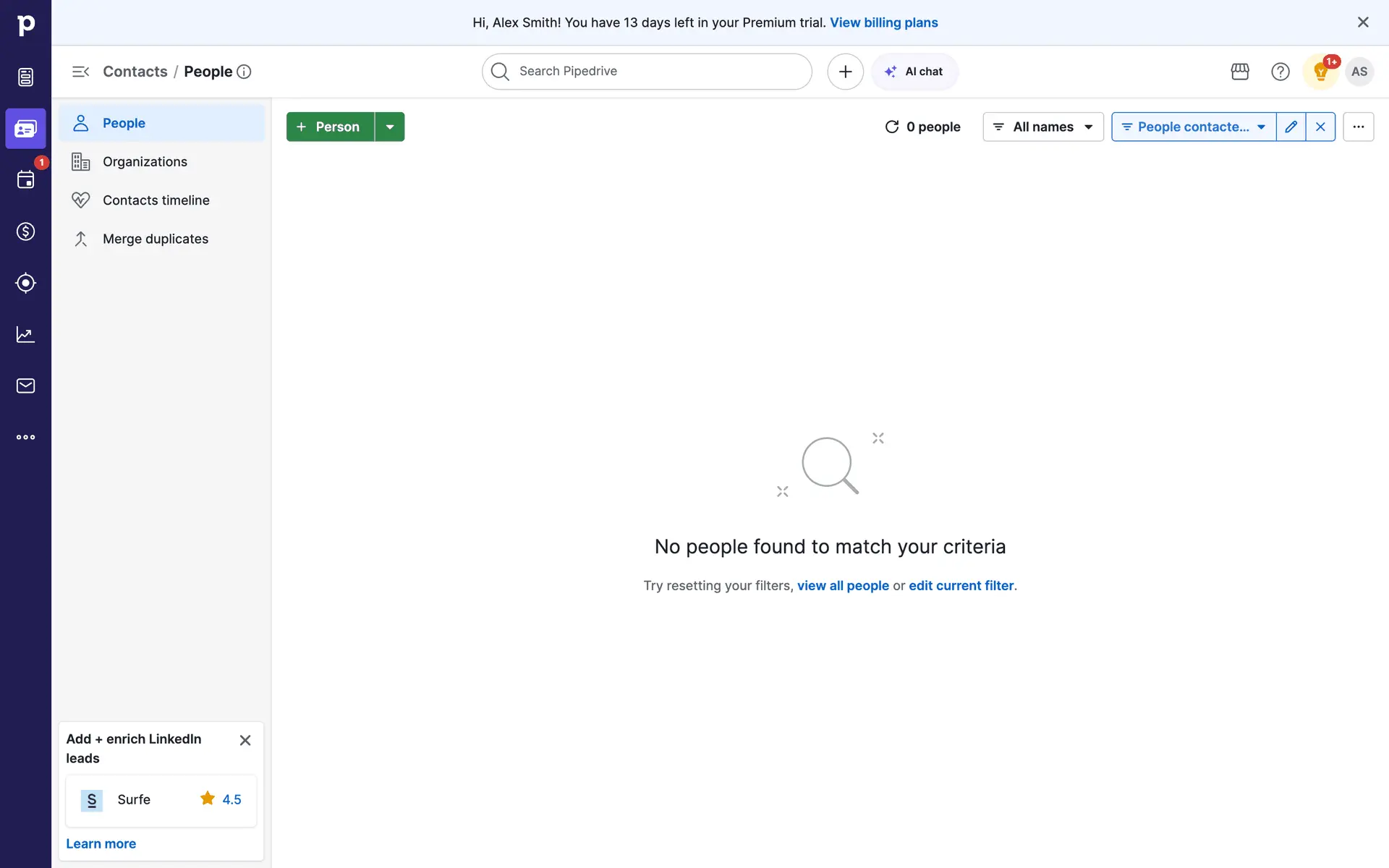
Task: Open the People contacted filter dropdown
Action: point(1193,127)
